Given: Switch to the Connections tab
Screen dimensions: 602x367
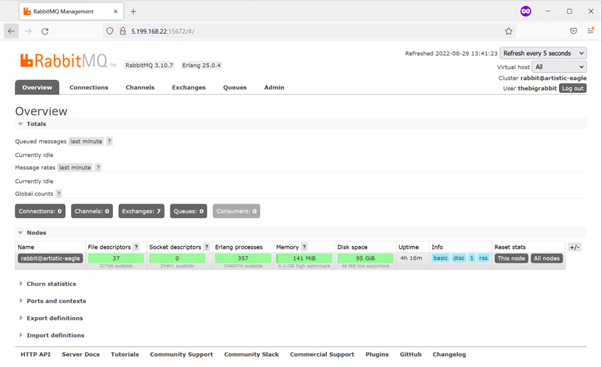Looking at the screenshot, I should [89, 88].
